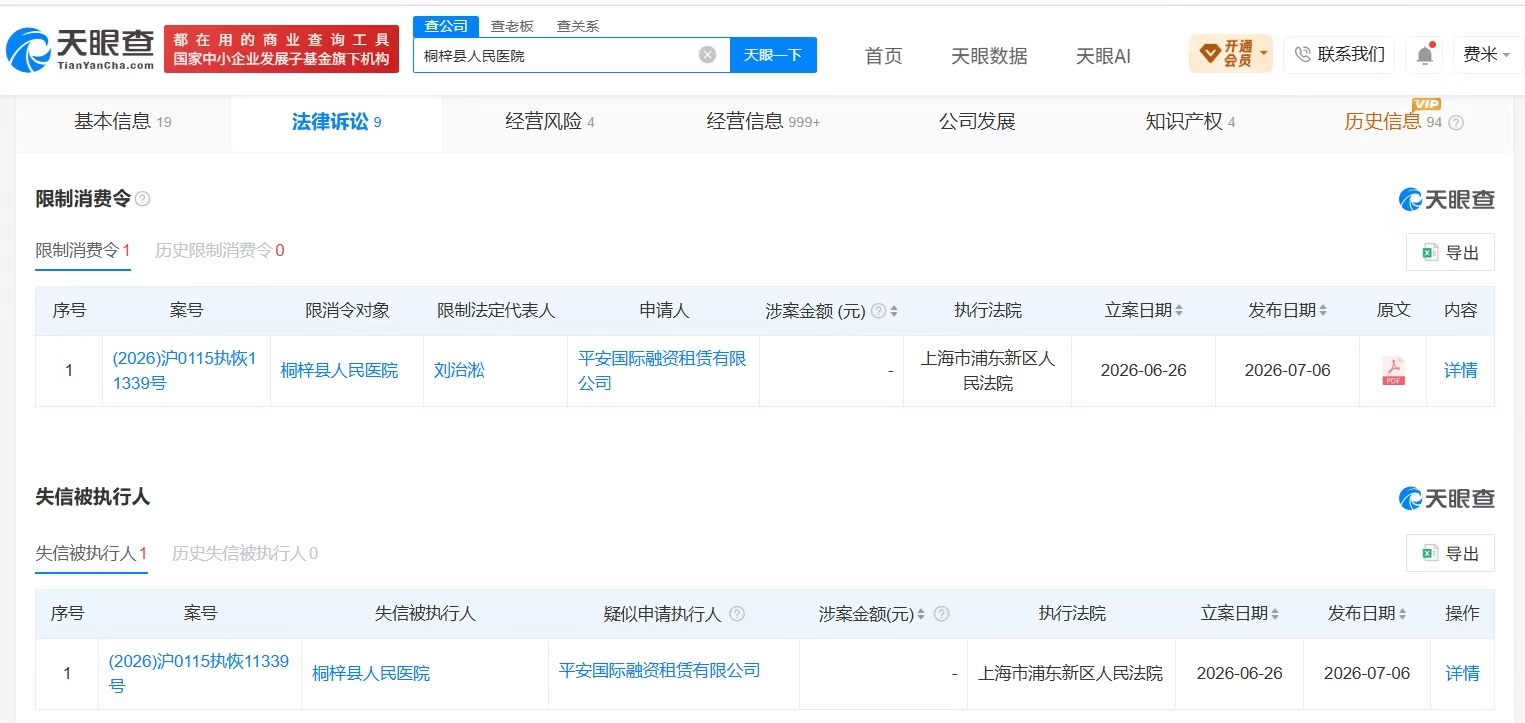Open 桐梓县人民医院 link in 失信被执行人 row

tap(371, 674)
